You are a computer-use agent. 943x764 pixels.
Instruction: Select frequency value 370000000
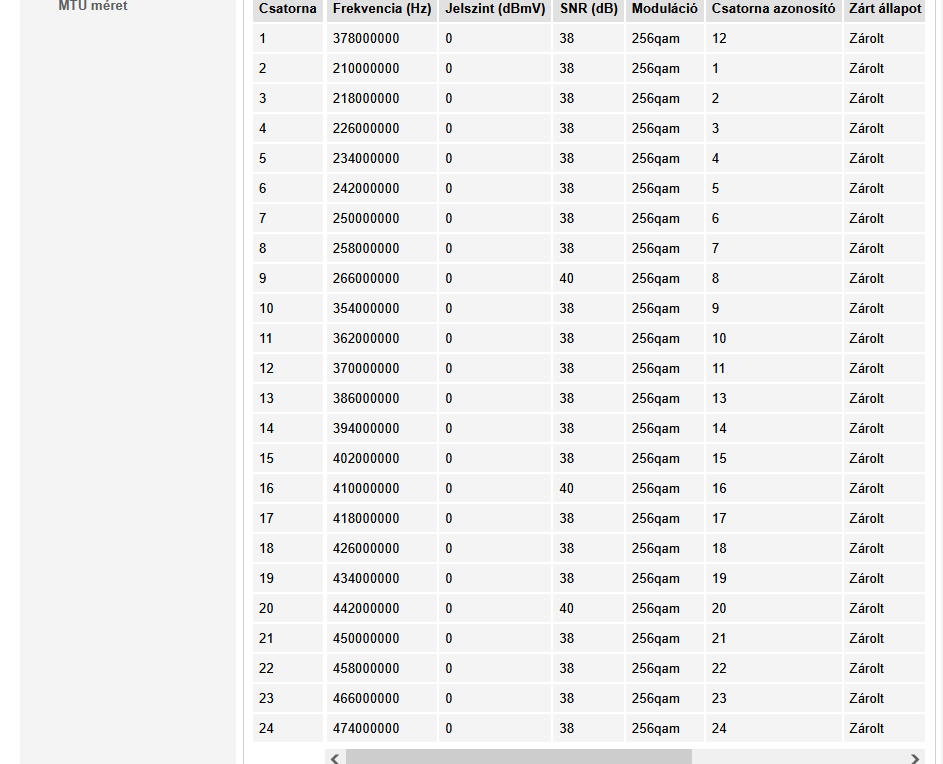pyautogui.click(x=366, y=369)
